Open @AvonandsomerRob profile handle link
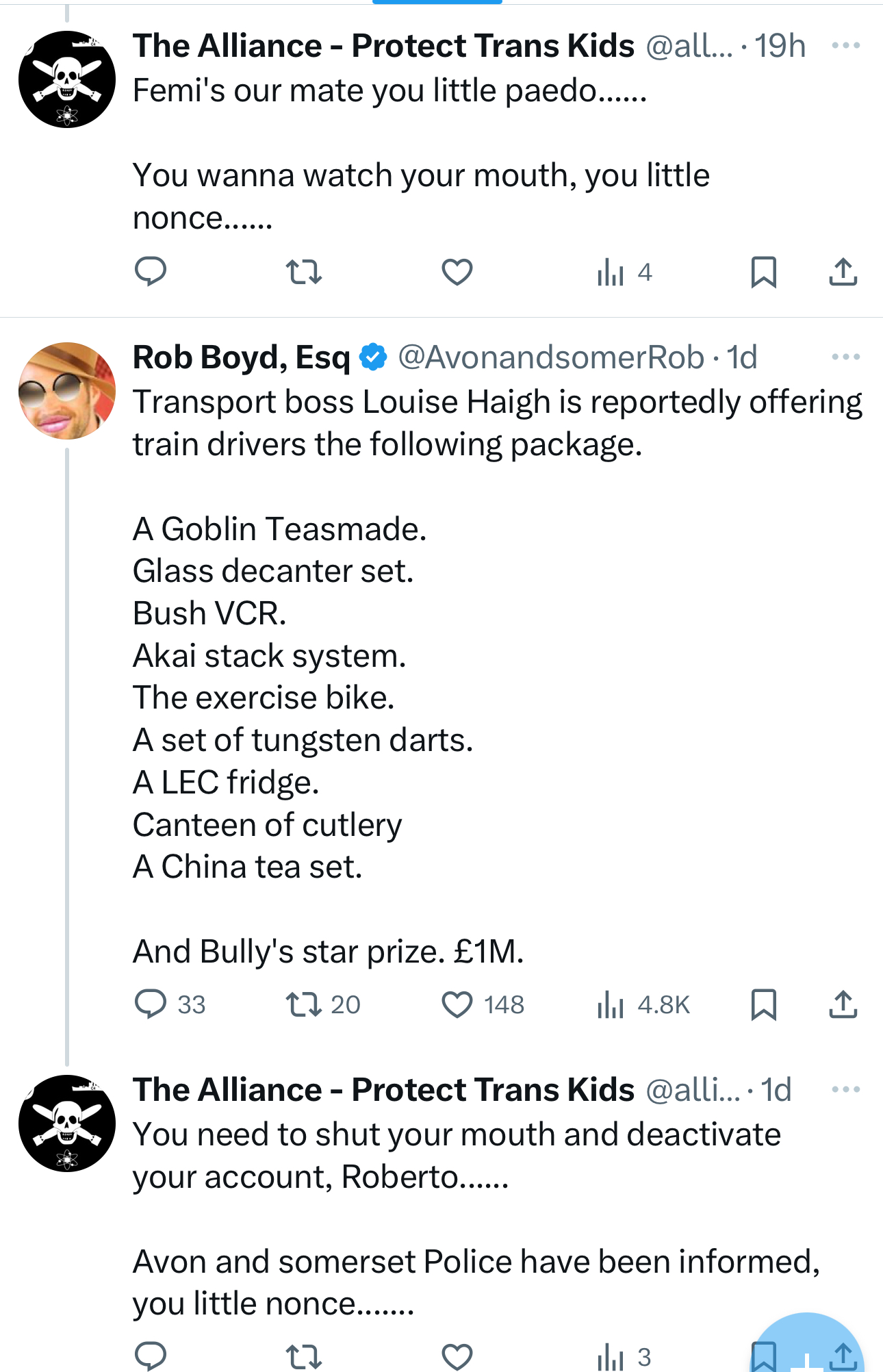This screenshot has height=1372, width=883. (550, 357)
